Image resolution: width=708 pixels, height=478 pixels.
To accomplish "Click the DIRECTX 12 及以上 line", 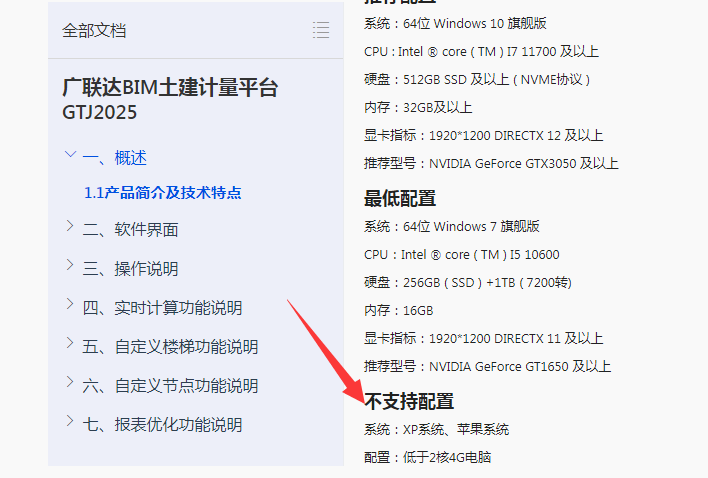I will coord(484,135).
